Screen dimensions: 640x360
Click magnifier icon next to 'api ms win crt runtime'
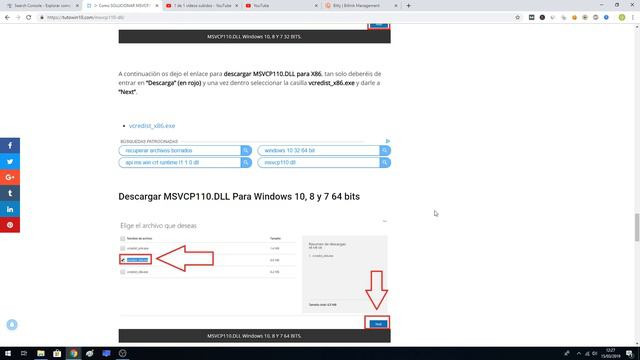tap(246, 162)
